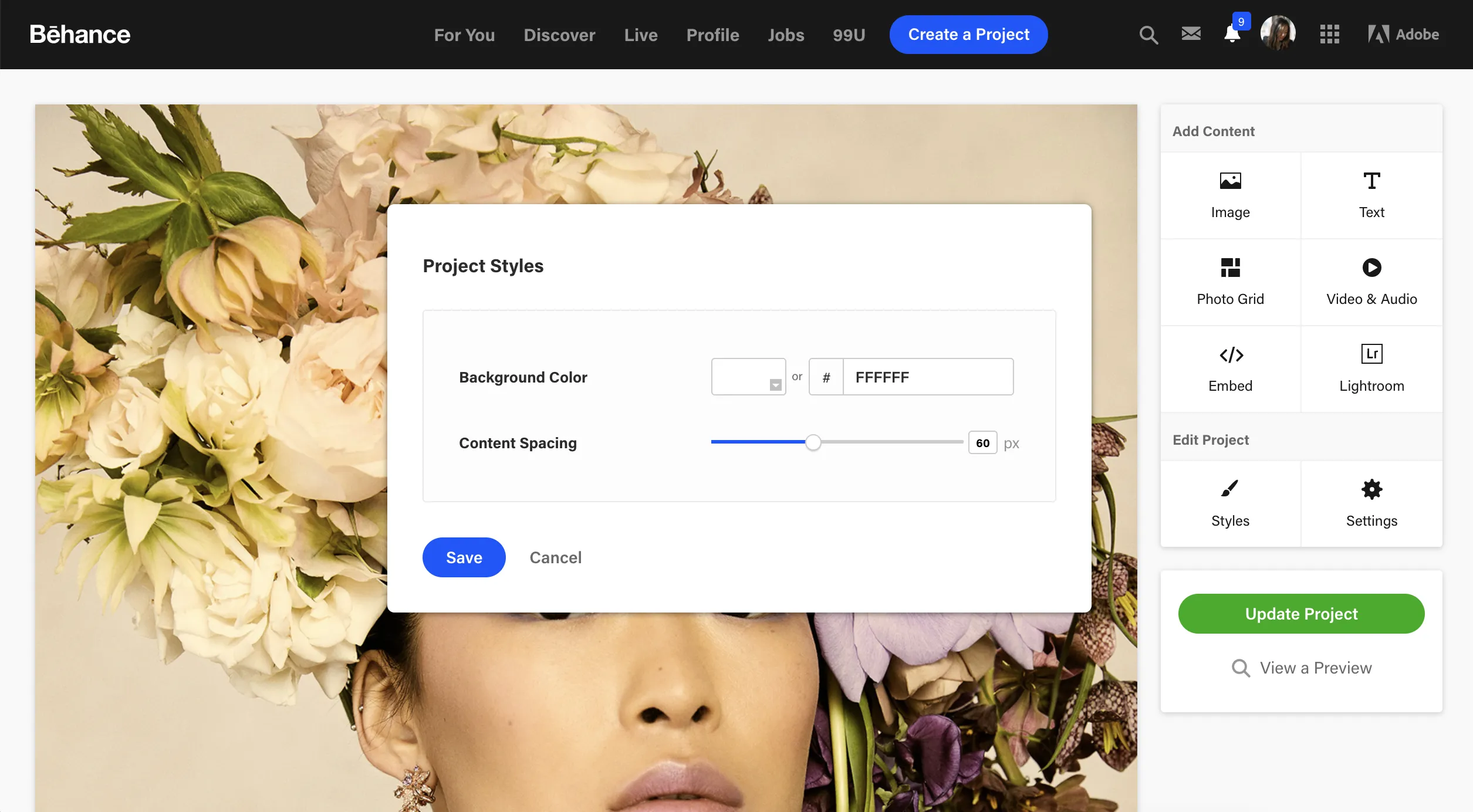Click the Adobe apps grid icon
Image resolution: width=1473 pixels, height=812 pixels.
[1330, 34]
